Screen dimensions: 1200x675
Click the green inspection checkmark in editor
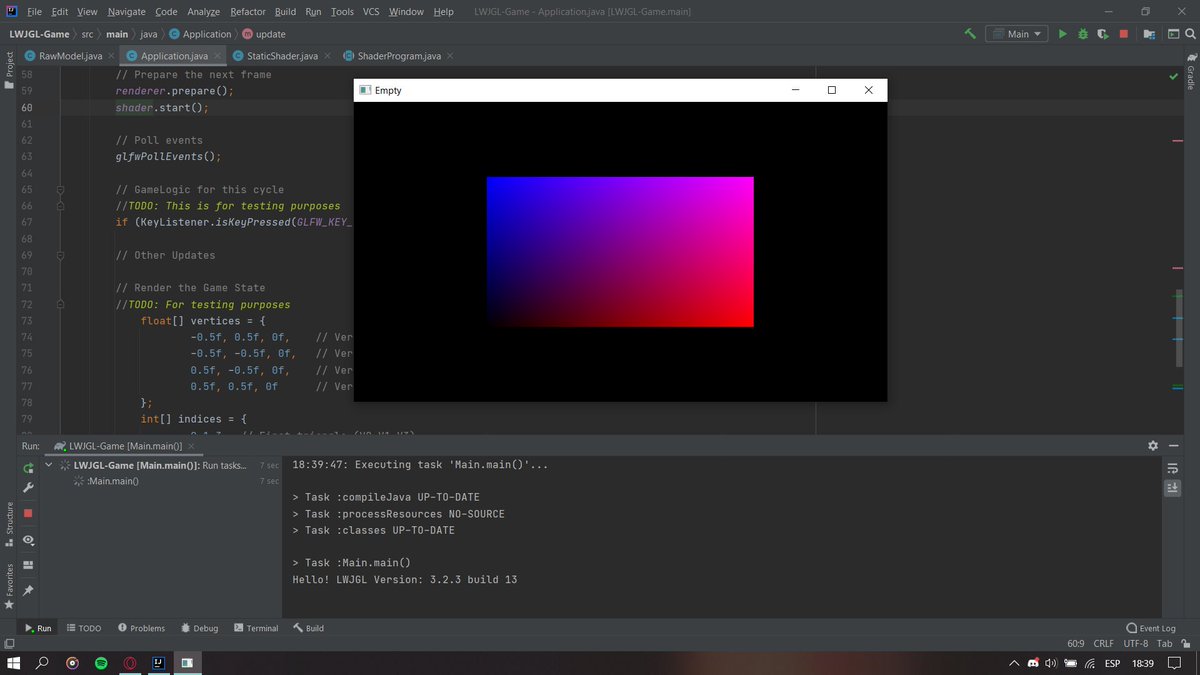point(1173,75)
